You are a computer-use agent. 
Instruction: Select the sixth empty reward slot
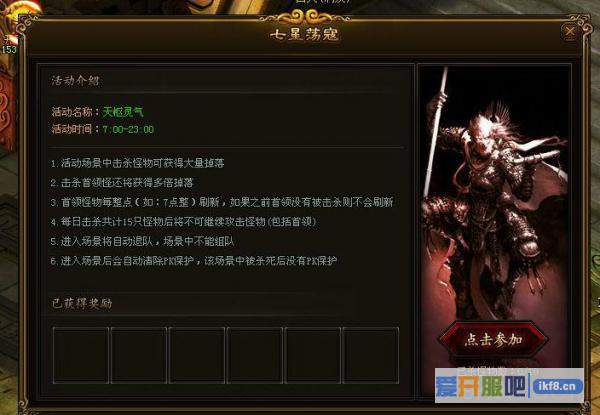371,355
